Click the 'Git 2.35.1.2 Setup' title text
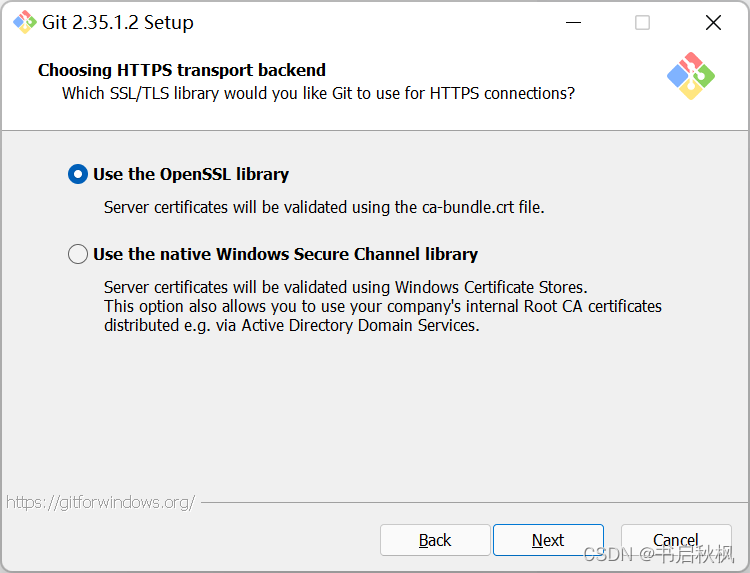Viewport: 750px width, 573px height. click(x=118, y=22)
